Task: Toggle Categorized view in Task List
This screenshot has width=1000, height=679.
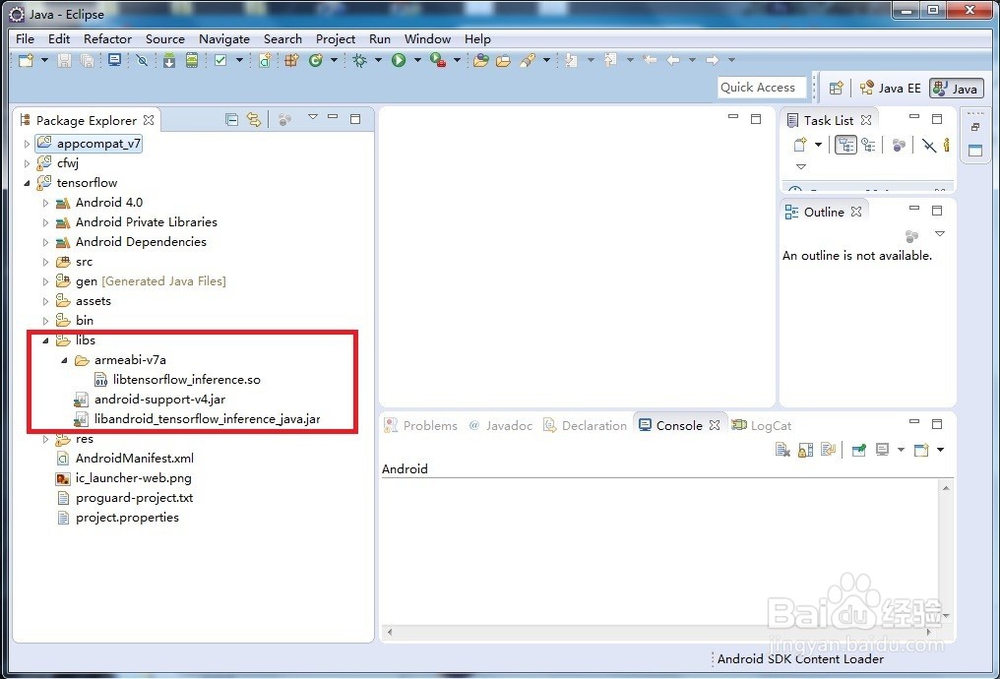Action: [x=846, y=145]
